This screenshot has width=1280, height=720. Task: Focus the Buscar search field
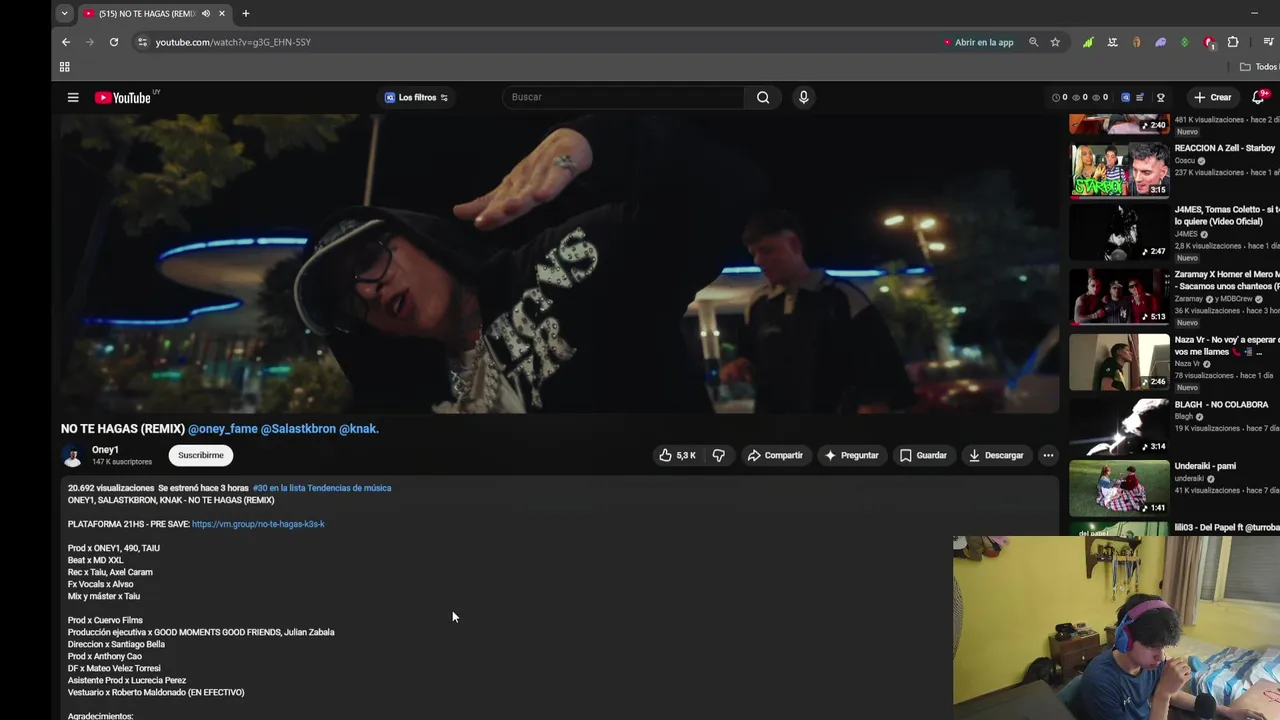coord(623,97)
